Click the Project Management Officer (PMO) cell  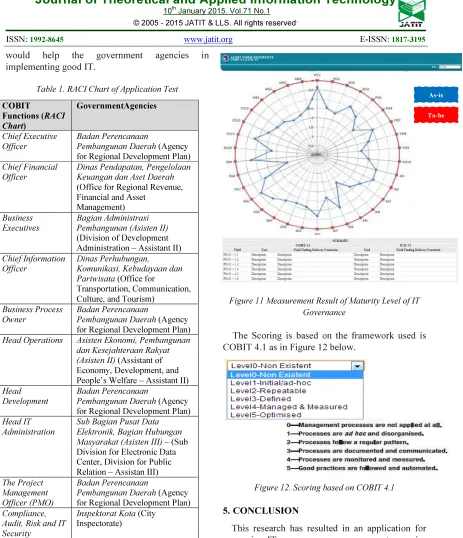(x=36, y=492)
